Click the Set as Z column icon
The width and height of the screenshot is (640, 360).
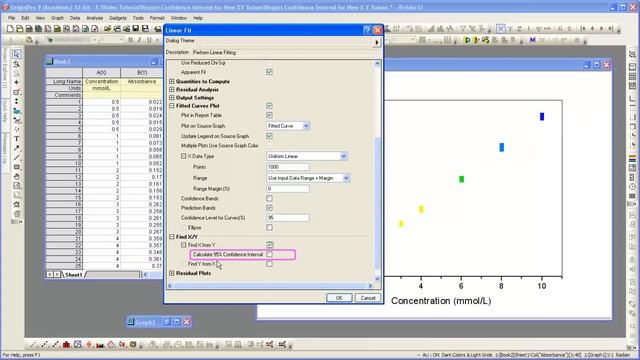[x=519, y=29]
